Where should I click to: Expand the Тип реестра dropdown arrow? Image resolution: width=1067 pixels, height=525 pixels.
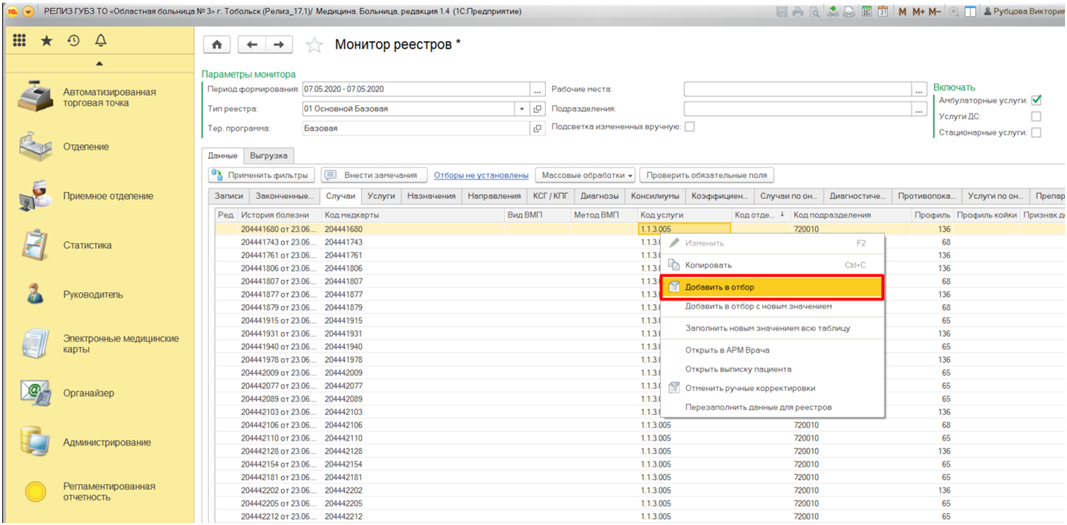522,108
